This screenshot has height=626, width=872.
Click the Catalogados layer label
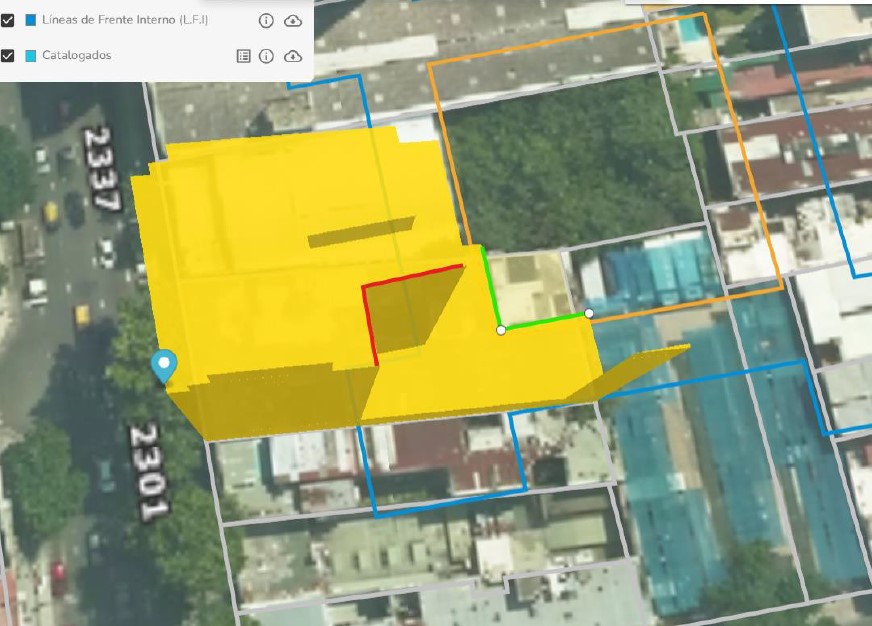point(77,55)
